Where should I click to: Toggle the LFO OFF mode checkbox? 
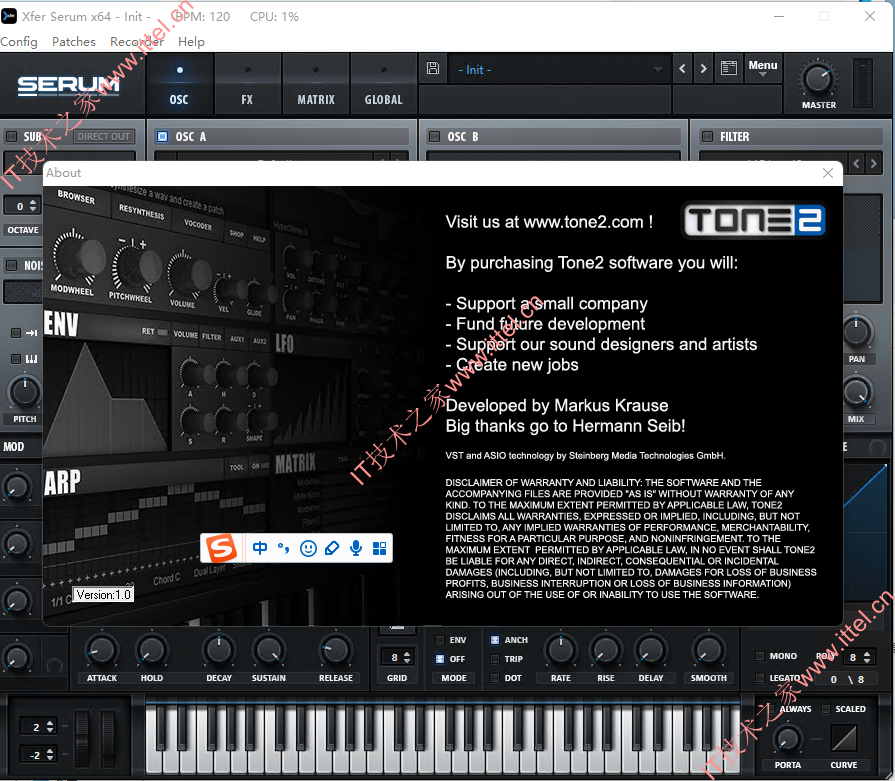point(440,659)
